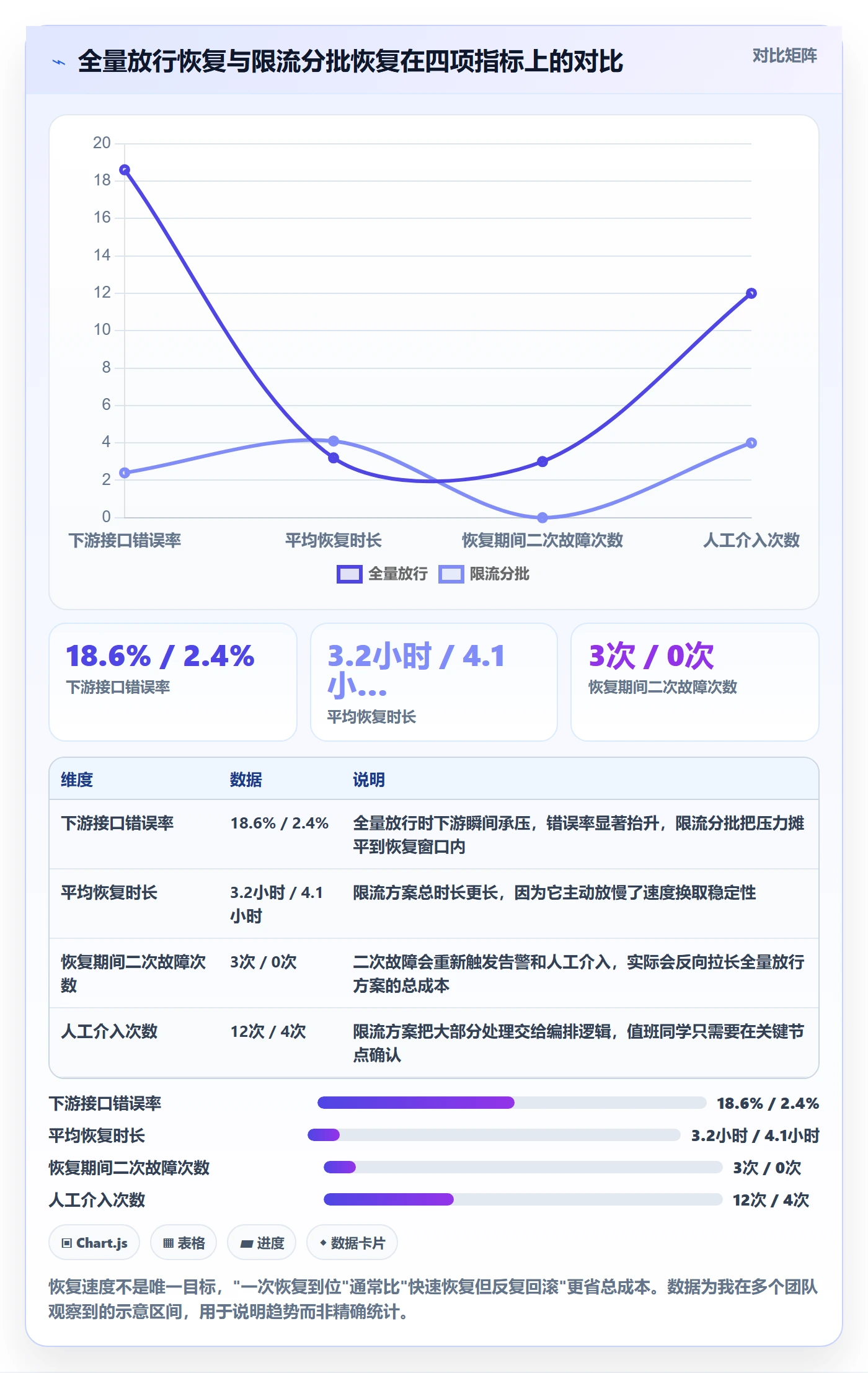Viewport: 868px width, 1373px height.
Task: Click the 恢复期间二次故障次数 progress bar
Action: coord(523,1167)
